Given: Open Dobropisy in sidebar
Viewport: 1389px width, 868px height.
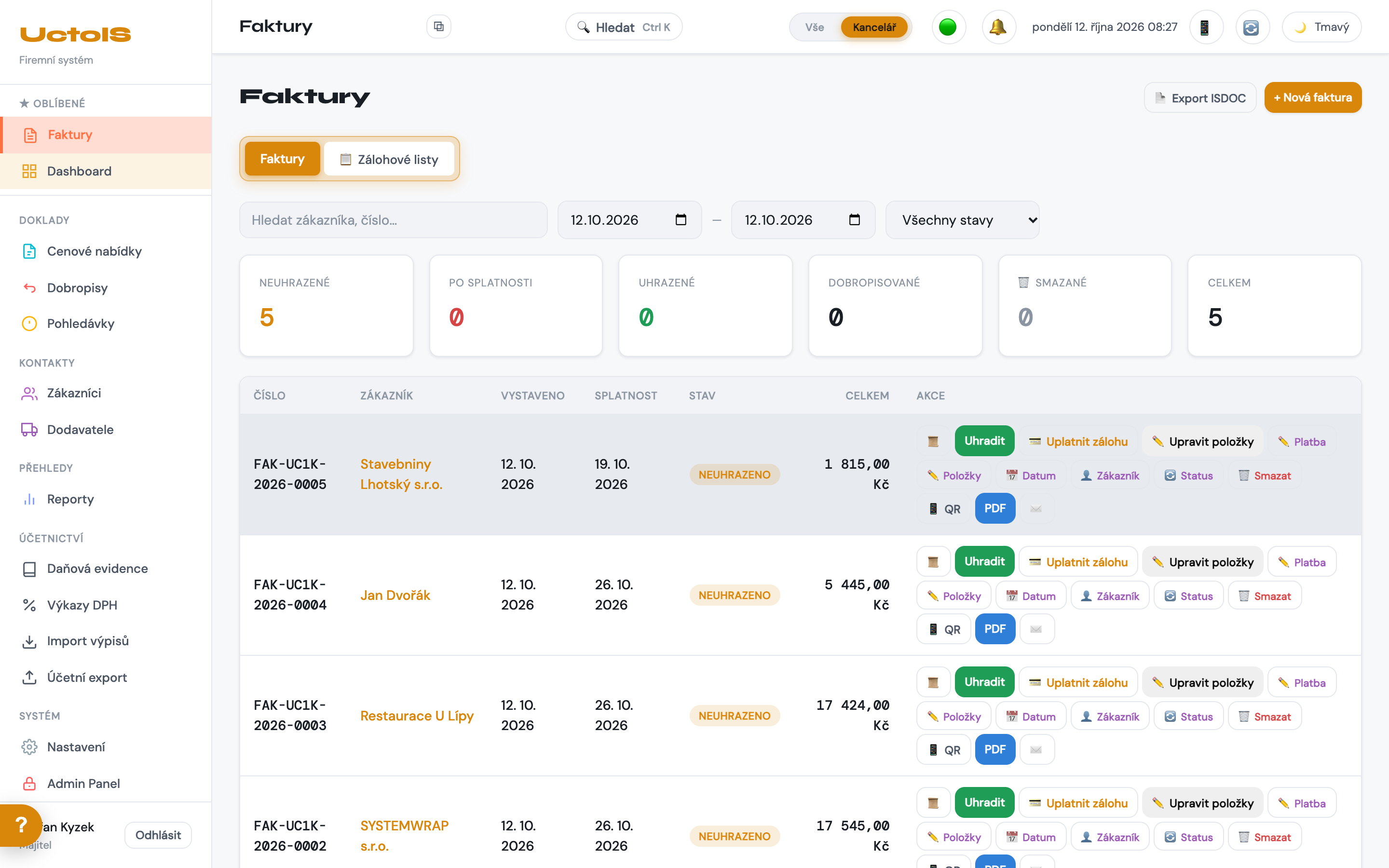Looking at the screenshot, I should 106,287.
